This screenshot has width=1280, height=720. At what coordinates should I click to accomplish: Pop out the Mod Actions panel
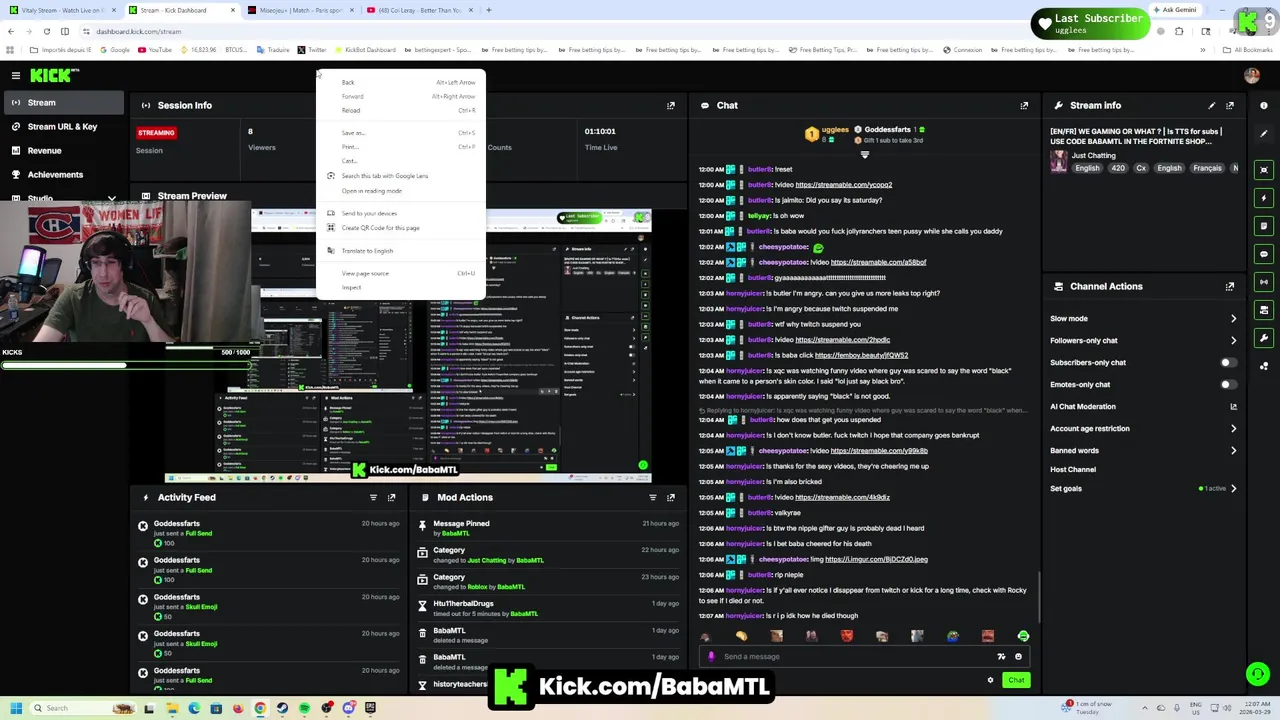[671, 497]
